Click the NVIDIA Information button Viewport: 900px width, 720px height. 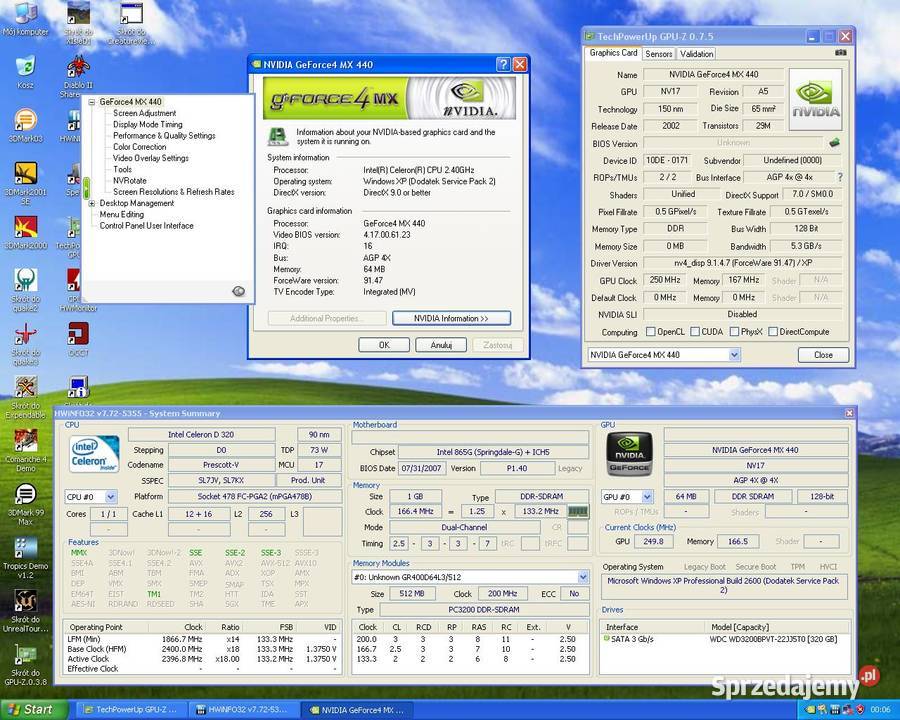pyautogui.click(x=451, y=318)
